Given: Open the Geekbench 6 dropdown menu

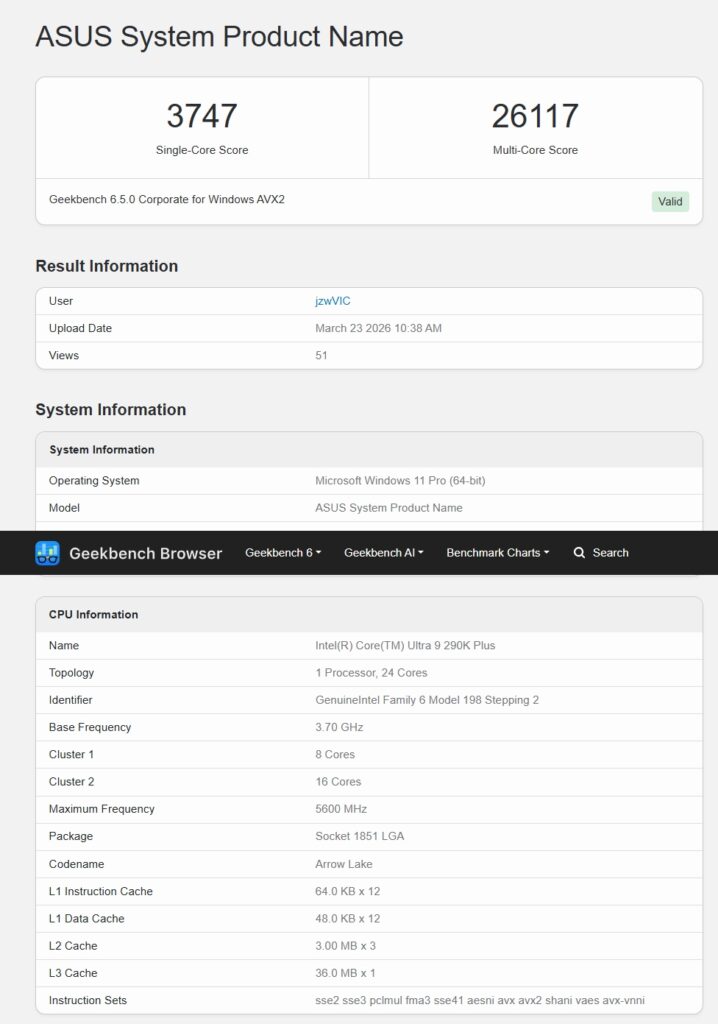Looking at the screenshot, I should pyautogui.click(x=283, y=553).
